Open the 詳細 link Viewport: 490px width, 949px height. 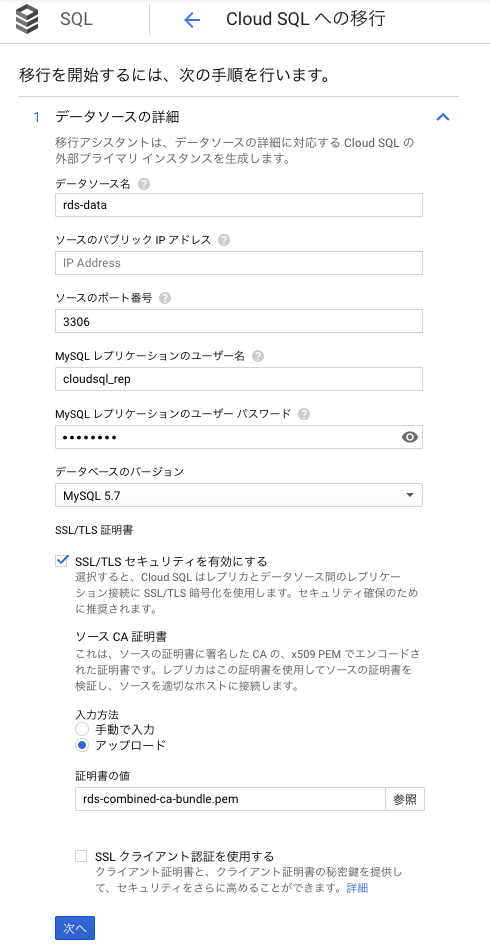click(357, 888)
